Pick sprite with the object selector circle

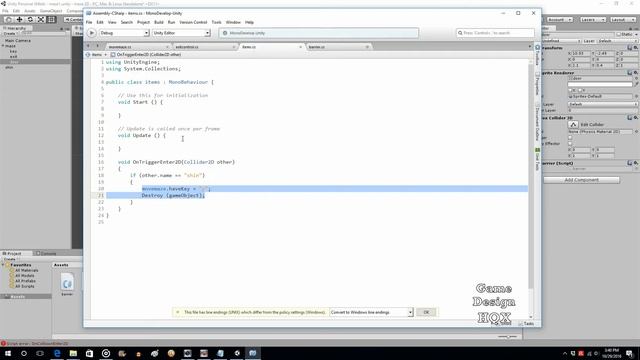pos(636,78)
